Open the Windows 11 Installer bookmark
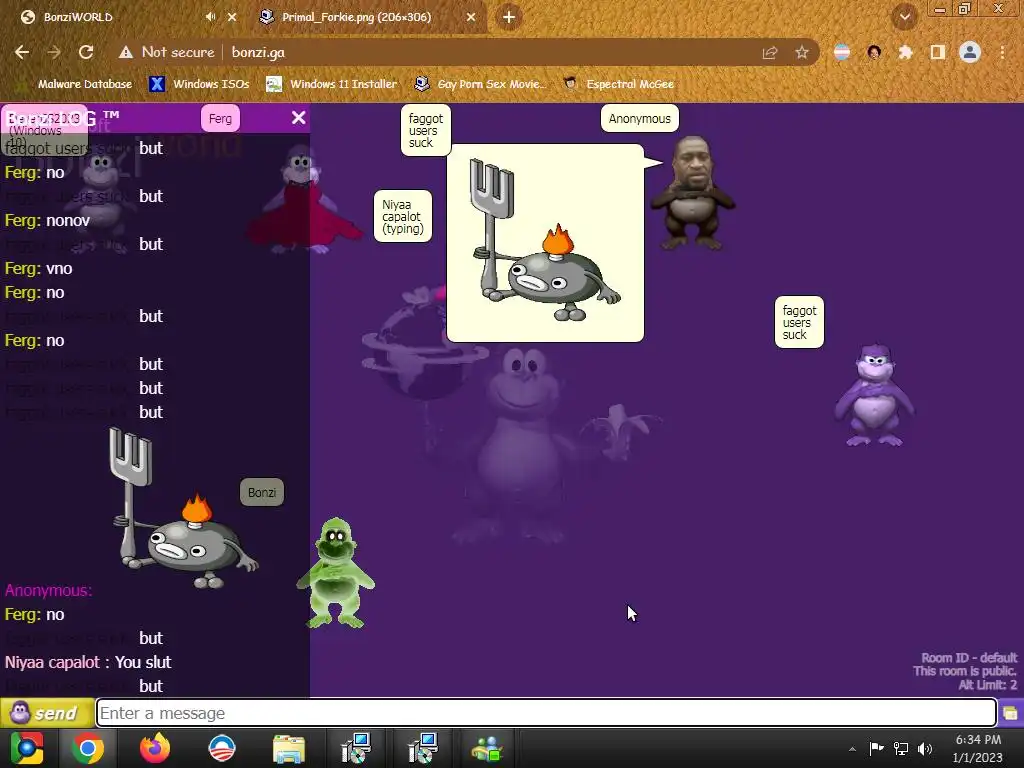The image size is (1024, 768). tap(332, 84)
